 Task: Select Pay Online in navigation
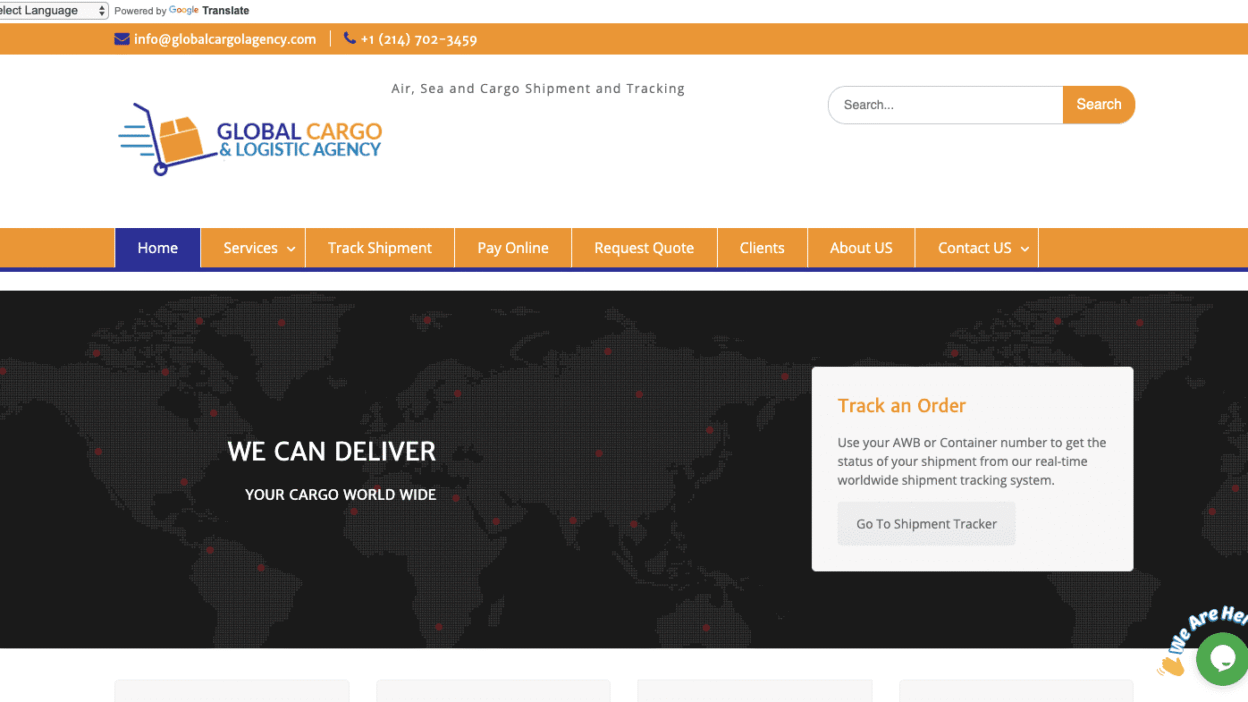pos(512,248)
